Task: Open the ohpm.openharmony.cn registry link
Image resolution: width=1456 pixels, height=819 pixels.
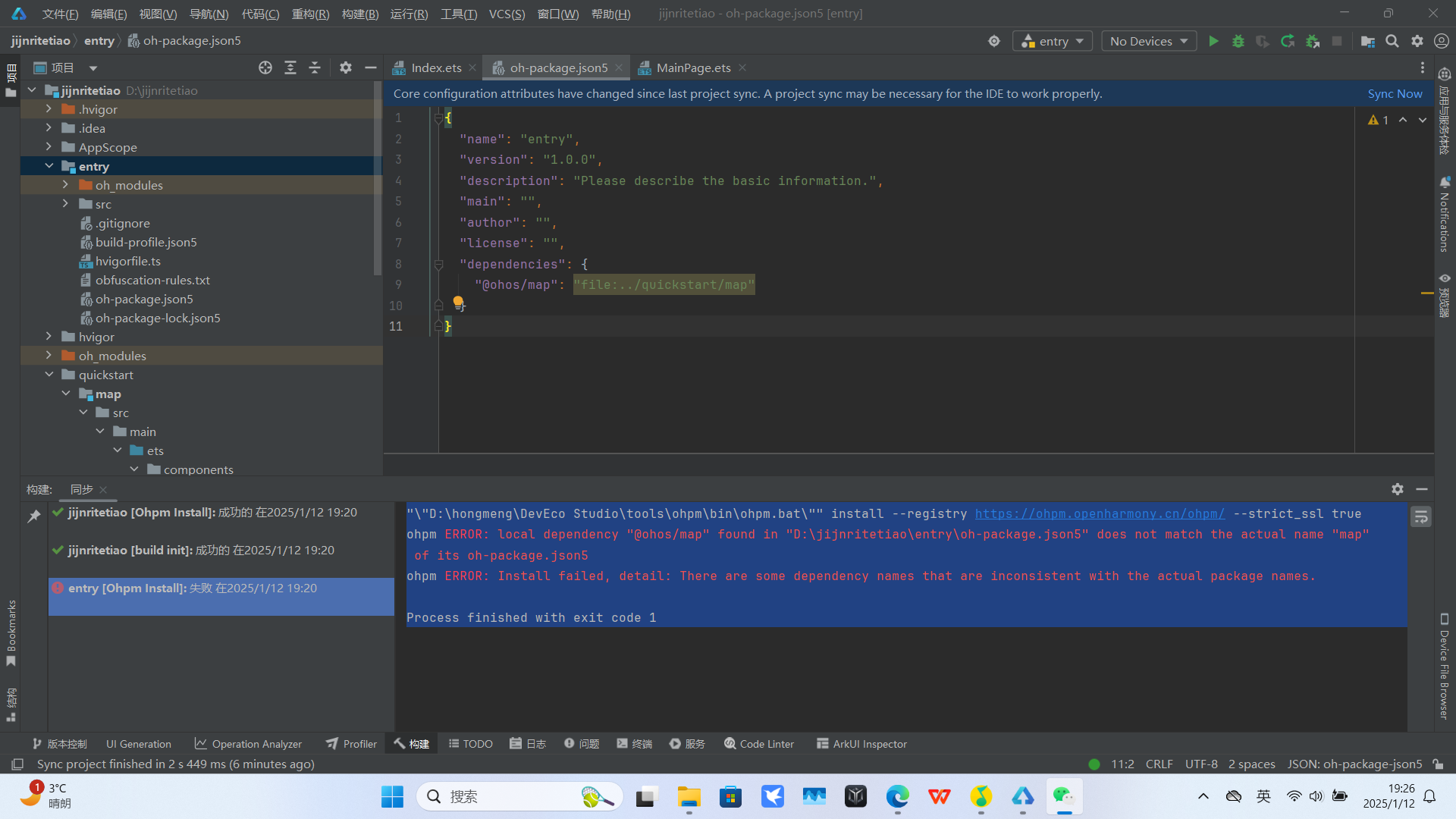Action: [x=1100, y=513]
